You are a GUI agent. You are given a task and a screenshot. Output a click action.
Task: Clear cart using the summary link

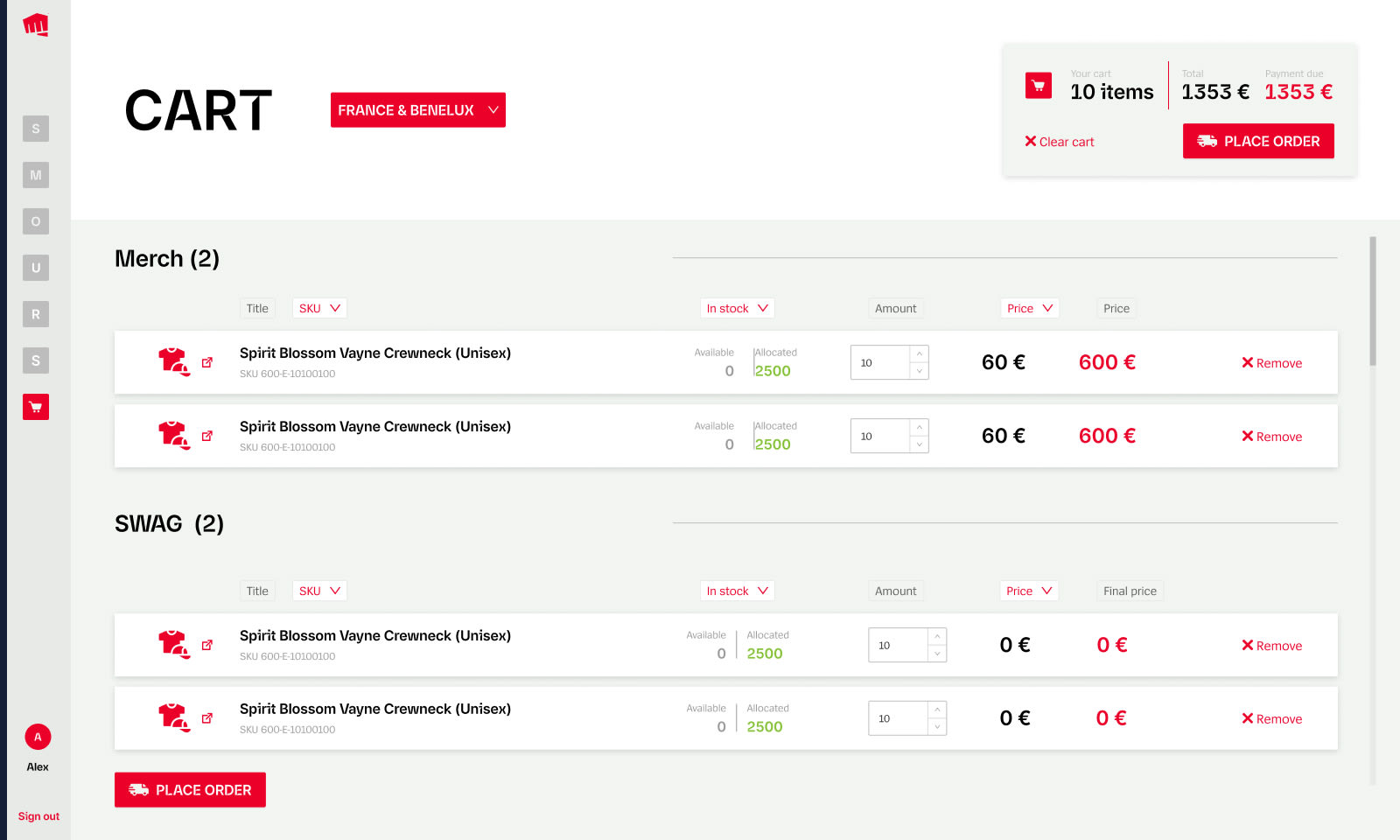click(1060, 142)
